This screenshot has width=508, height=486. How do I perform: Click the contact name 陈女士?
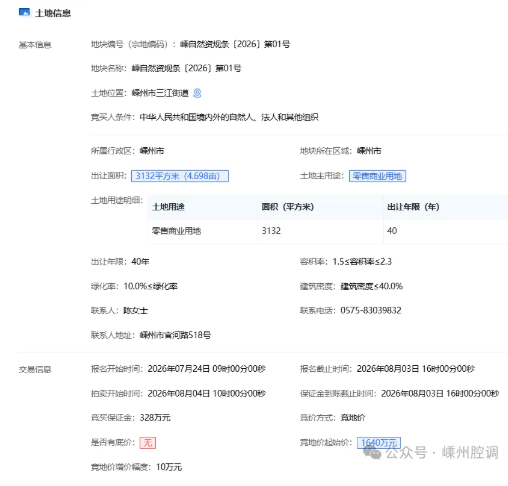(x=136, y=311)
